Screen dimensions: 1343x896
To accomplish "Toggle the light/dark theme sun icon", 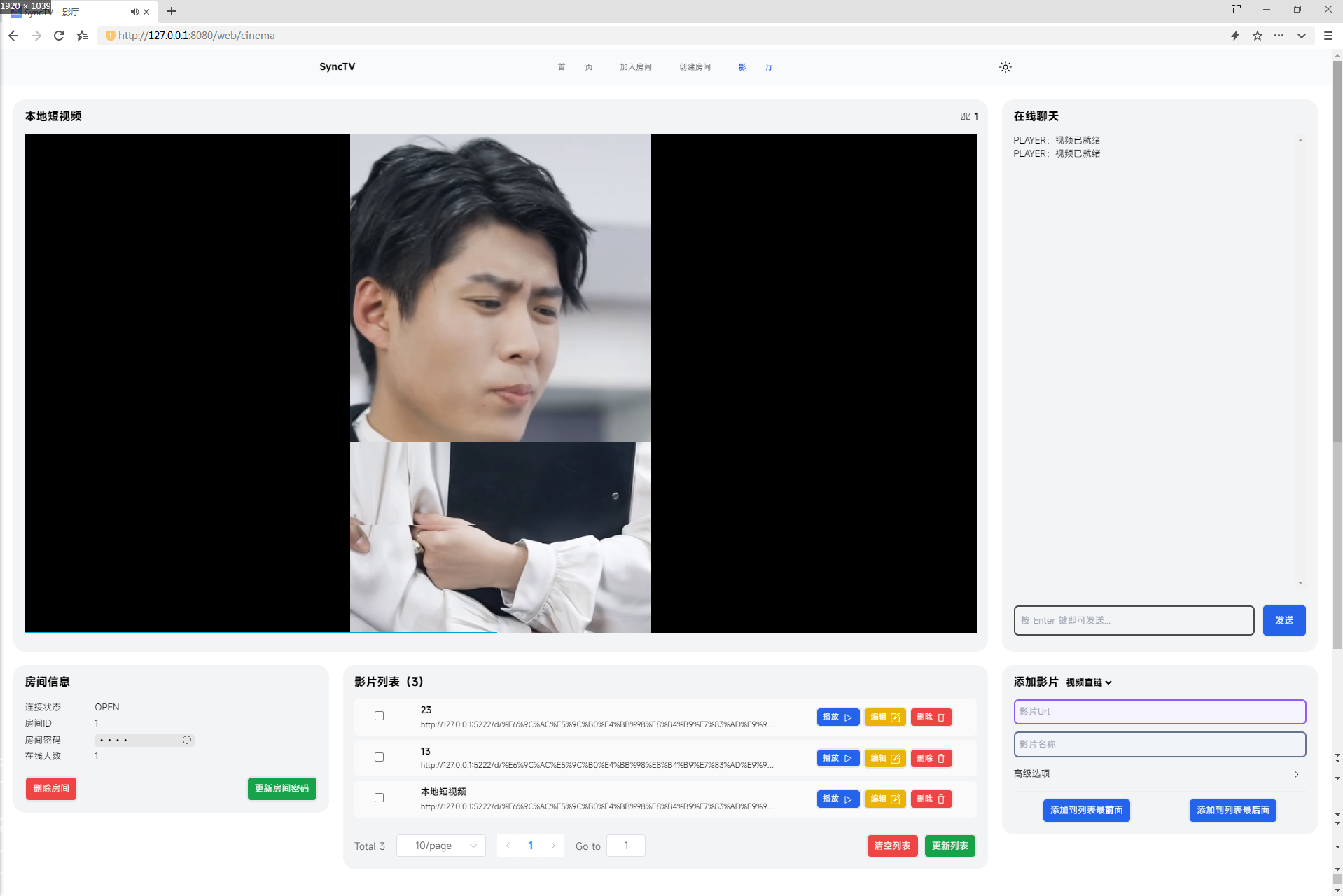I will point(1005,67).
